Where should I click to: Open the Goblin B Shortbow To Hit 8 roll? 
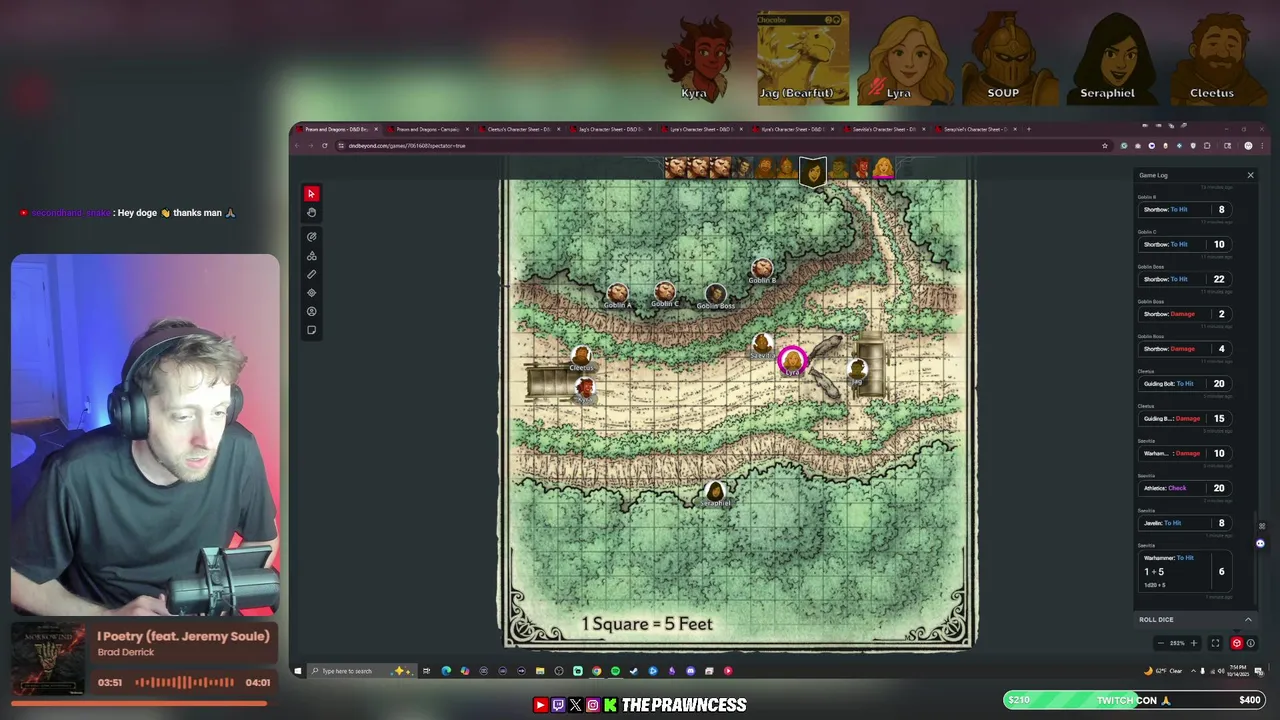coord(1184,209)
